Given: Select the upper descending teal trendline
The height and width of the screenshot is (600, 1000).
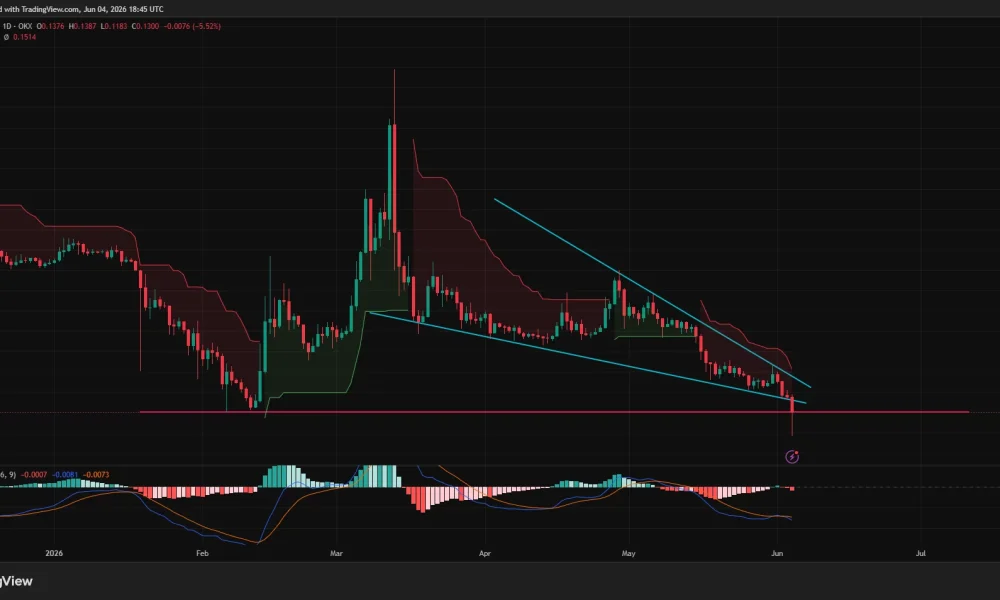Looking at the screenshot, I should tap(652, 293).
